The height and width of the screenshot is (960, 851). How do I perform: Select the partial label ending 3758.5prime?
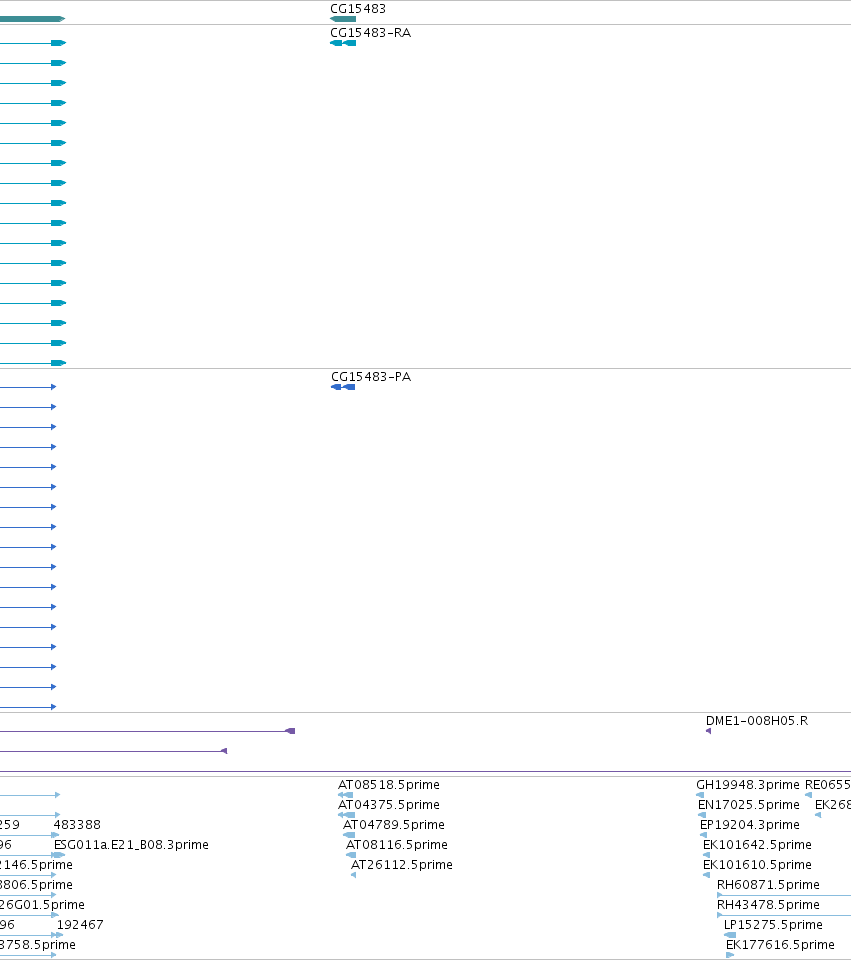pos(38,945)
